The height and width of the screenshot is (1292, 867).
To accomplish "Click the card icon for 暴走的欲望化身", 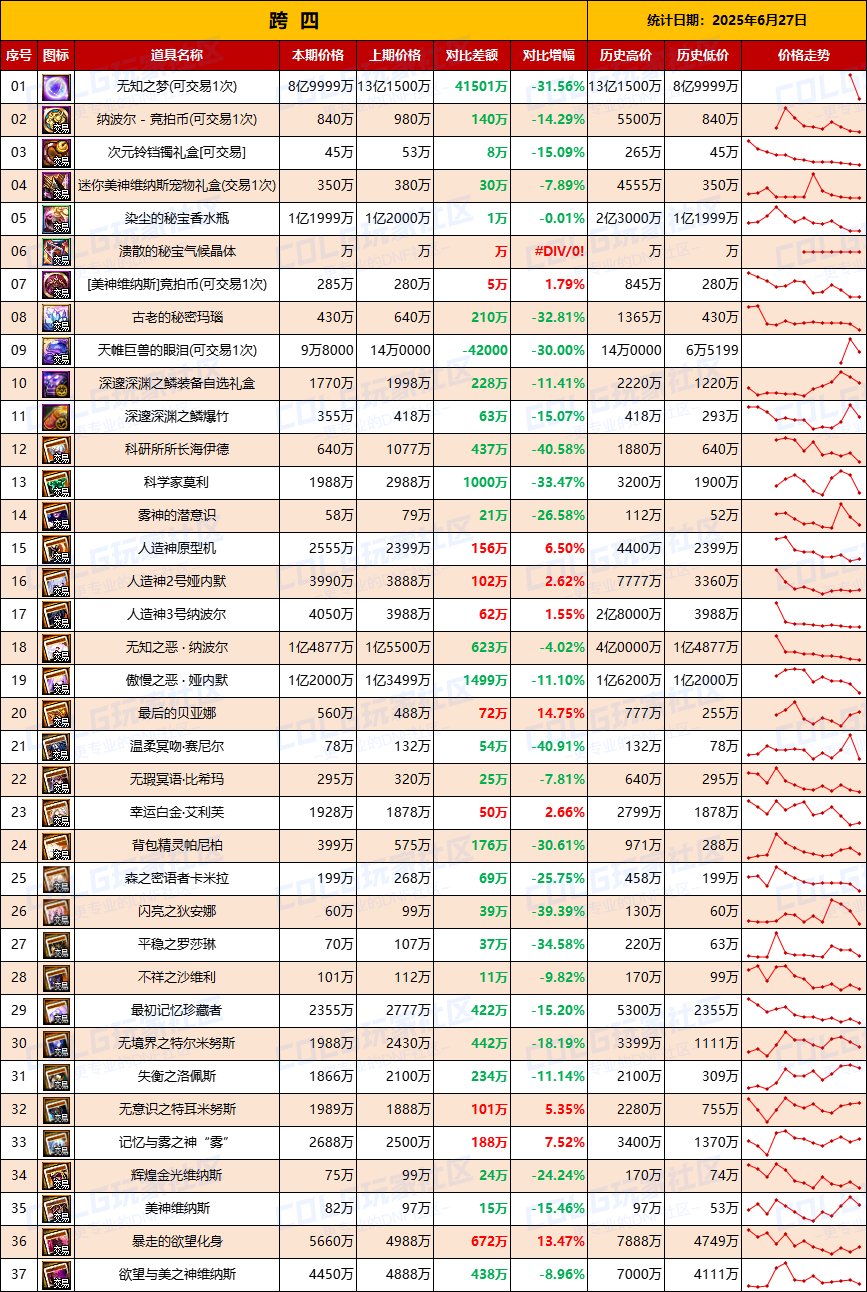I will [56, 1242].
